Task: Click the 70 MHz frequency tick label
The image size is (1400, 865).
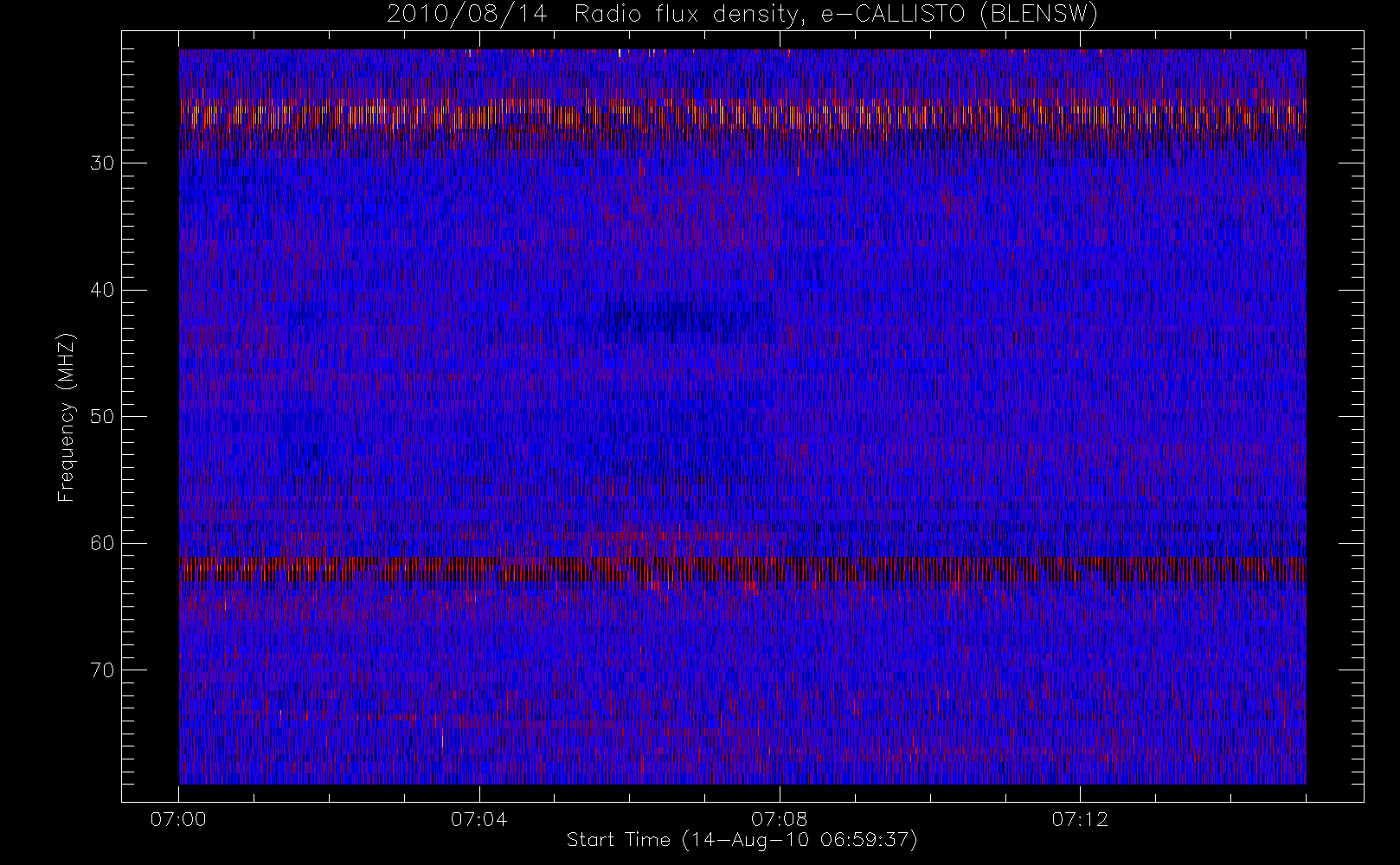Action: pyautogui.click(x=102, y=670)
